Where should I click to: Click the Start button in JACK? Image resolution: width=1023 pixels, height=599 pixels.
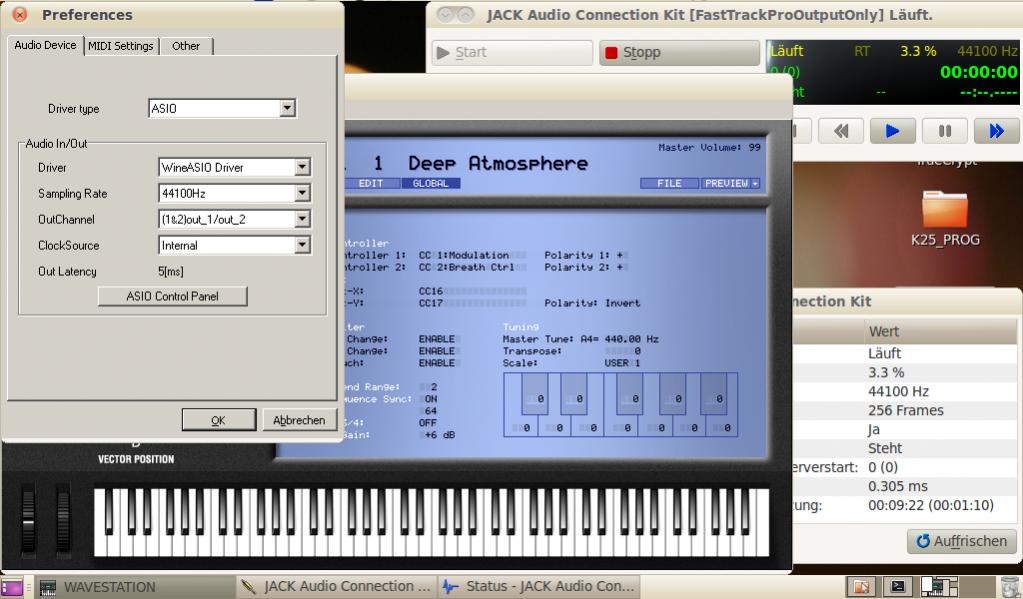coord(512,52)
